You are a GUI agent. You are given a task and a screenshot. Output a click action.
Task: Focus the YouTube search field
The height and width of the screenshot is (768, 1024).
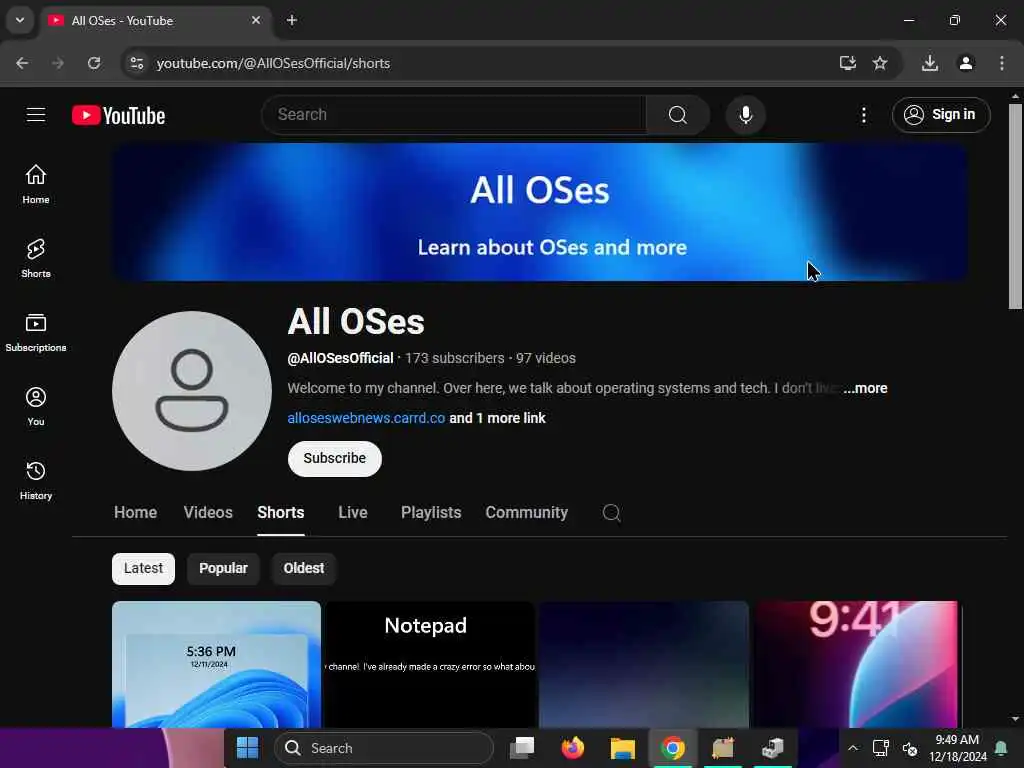455,115
